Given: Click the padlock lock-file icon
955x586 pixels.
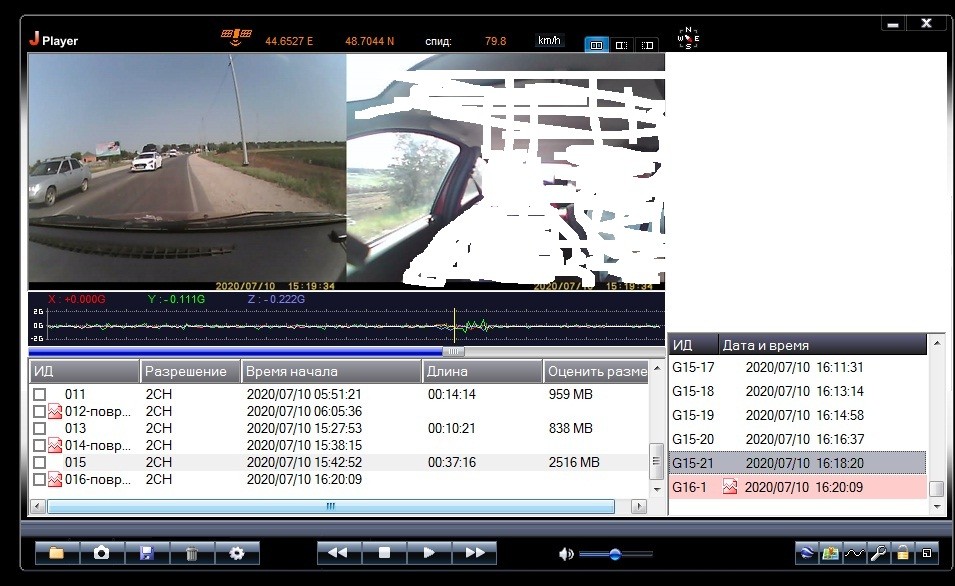Looking at the screenshot, I should click(902, 553).
